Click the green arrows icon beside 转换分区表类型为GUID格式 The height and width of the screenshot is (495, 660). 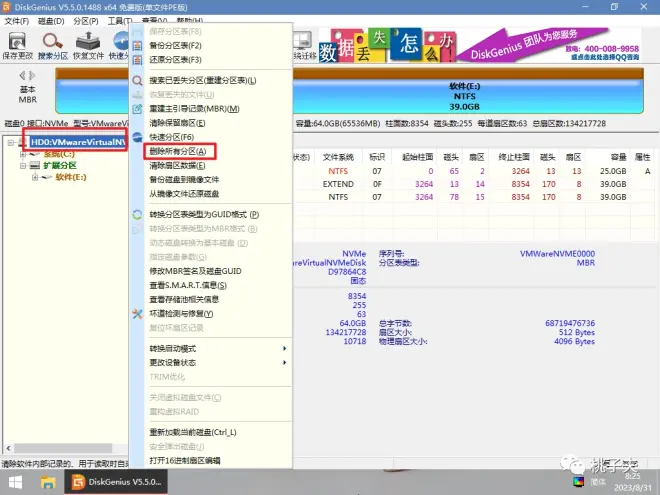pyautogui.click(x=137, y=215)
